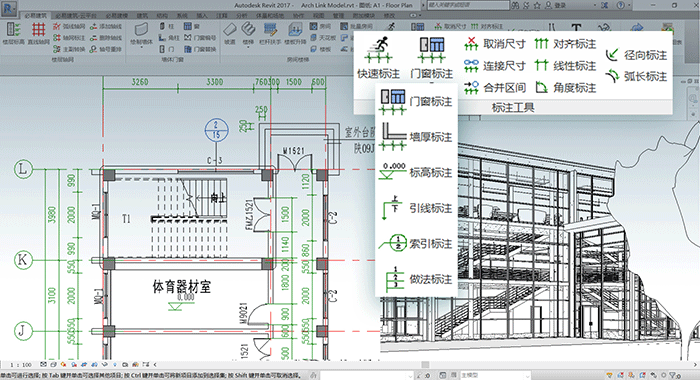
Task: Click the filter icon in status bar
Action: 672,376
